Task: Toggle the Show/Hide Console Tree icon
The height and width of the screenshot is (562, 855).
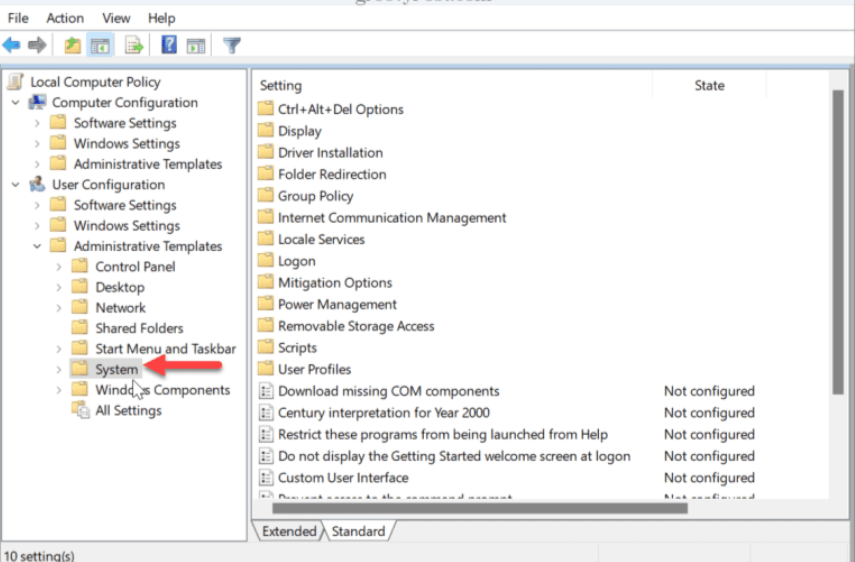Action: (x=100, y=45)
